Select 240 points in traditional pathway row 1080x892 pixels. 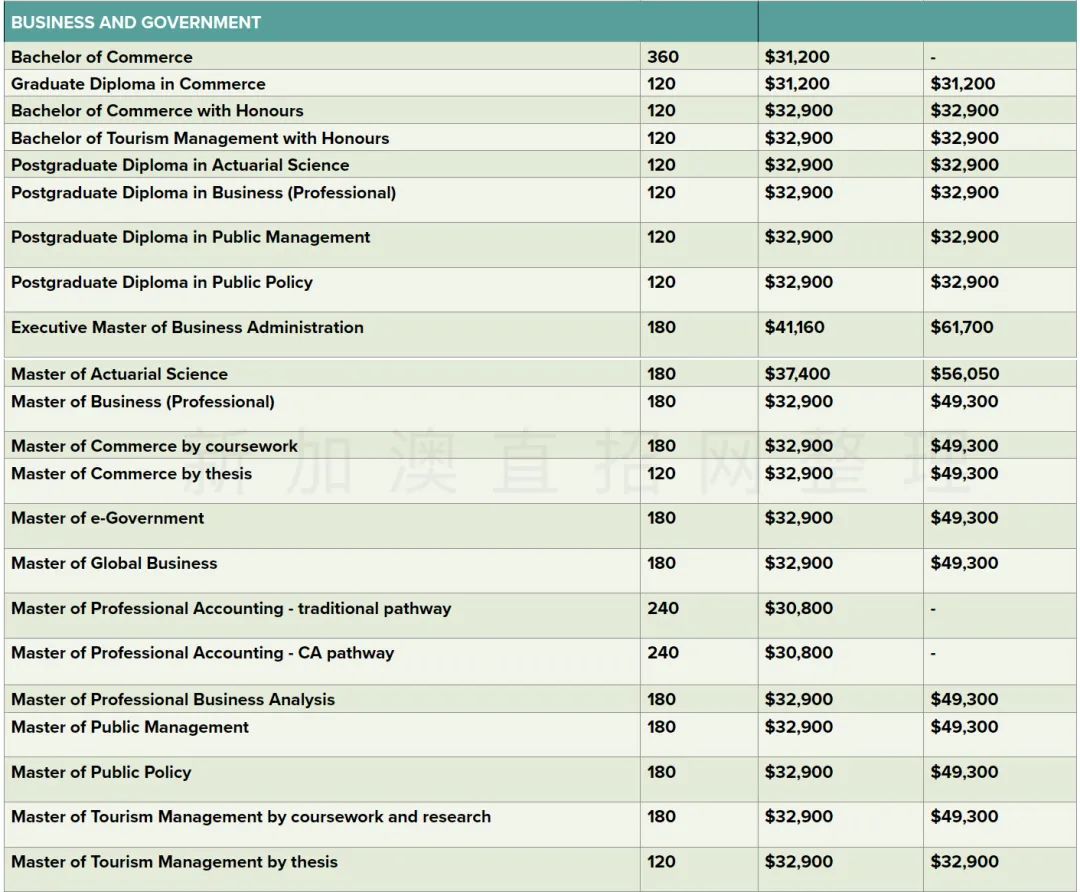[x=663, y=608]
